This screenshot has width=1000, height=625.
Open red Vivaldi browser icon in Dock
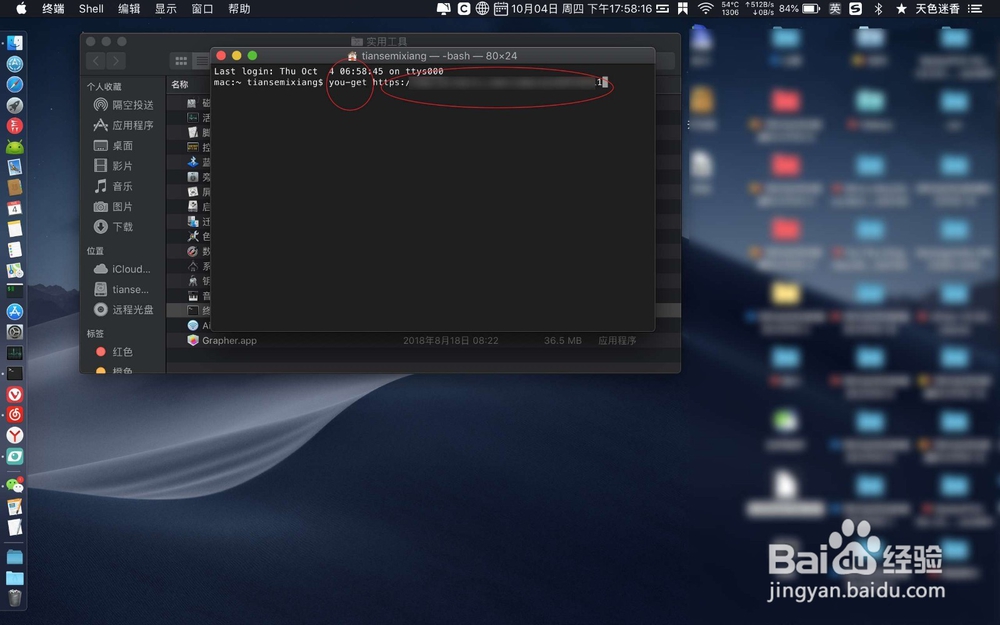(x=15, y=394)
